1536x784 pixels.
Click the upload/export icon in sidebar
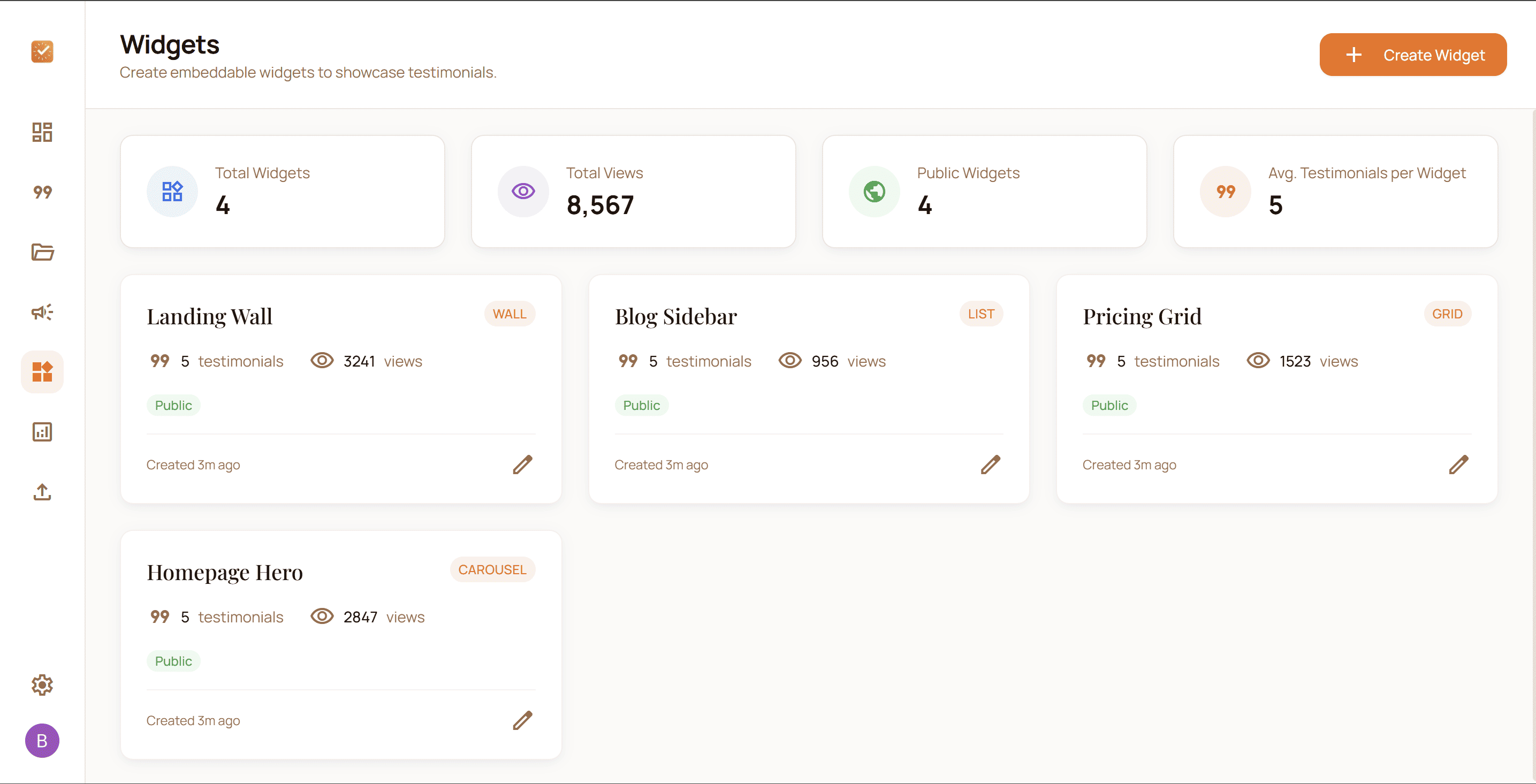42,492
